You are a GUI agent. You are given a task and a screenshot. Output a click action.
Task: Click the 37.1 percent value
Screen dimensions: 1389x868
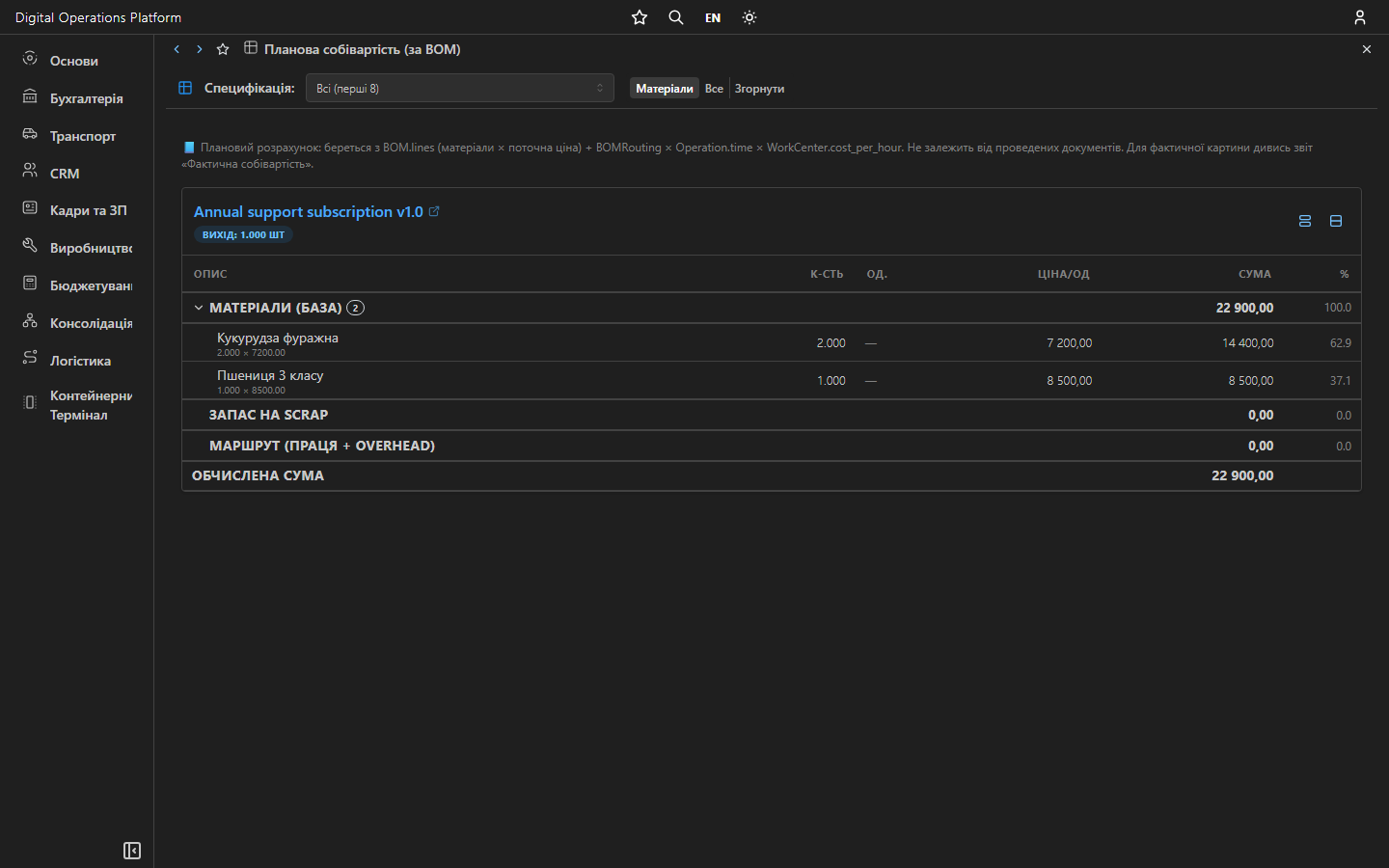pos(1340,380)
